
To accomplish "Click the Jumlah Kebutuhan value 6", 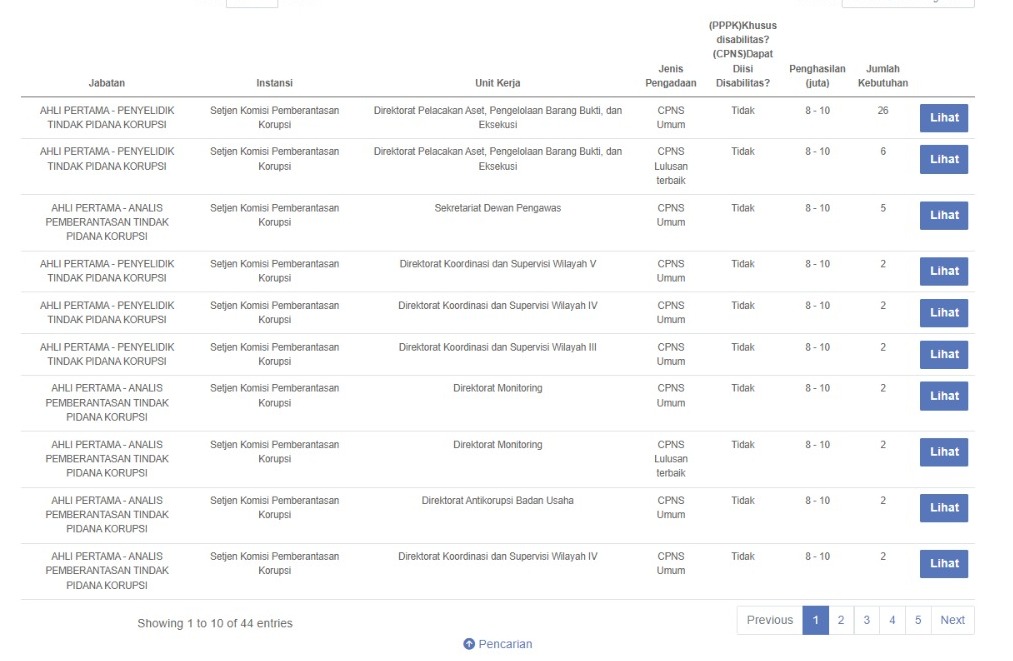I will [x=882, y=151].
